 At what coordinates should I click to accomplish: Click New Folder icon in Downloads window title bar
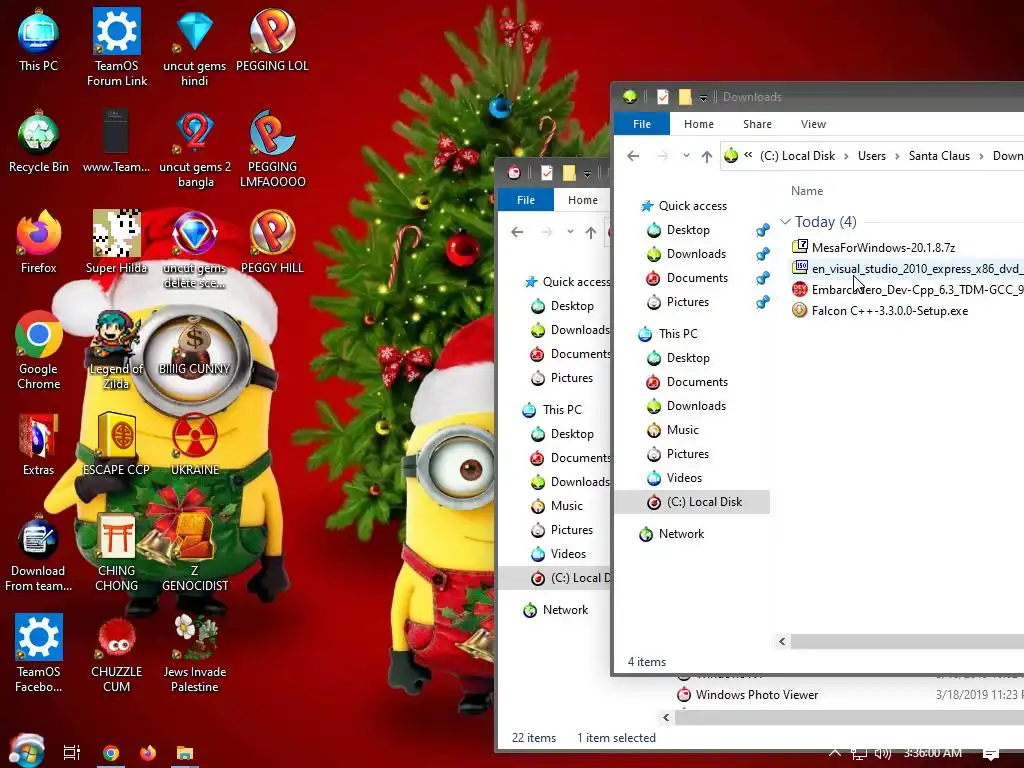684,97
